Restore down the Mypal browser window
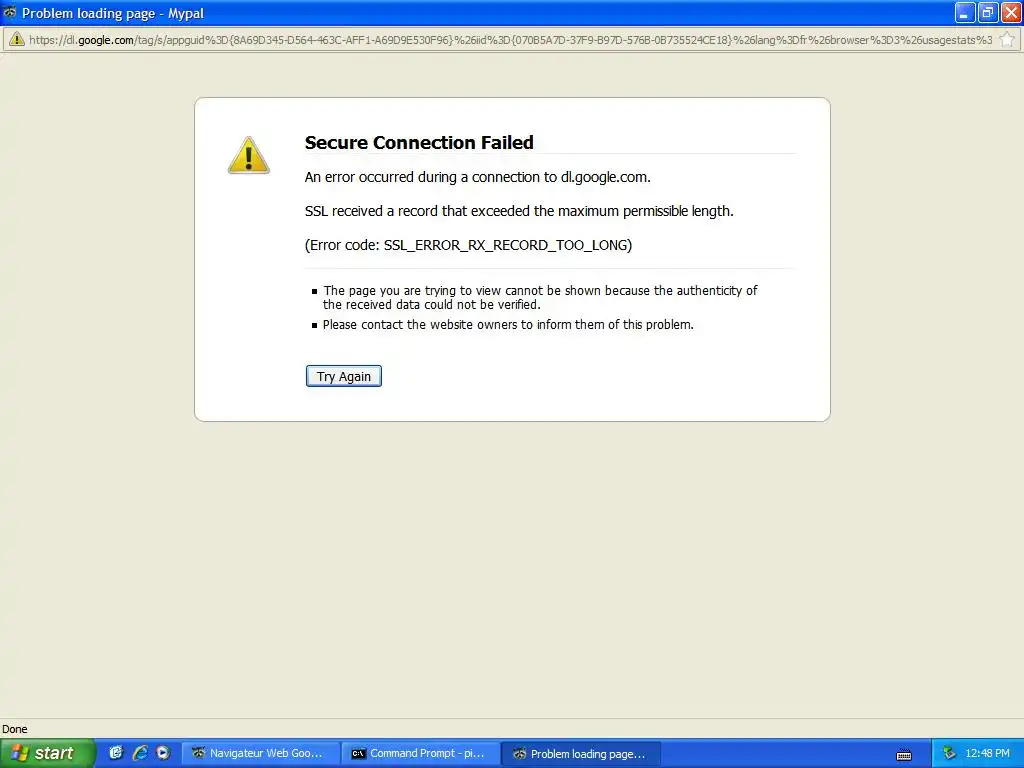Image resolution: width=1024 pixels, height=768 pixels. click(988, 12)
